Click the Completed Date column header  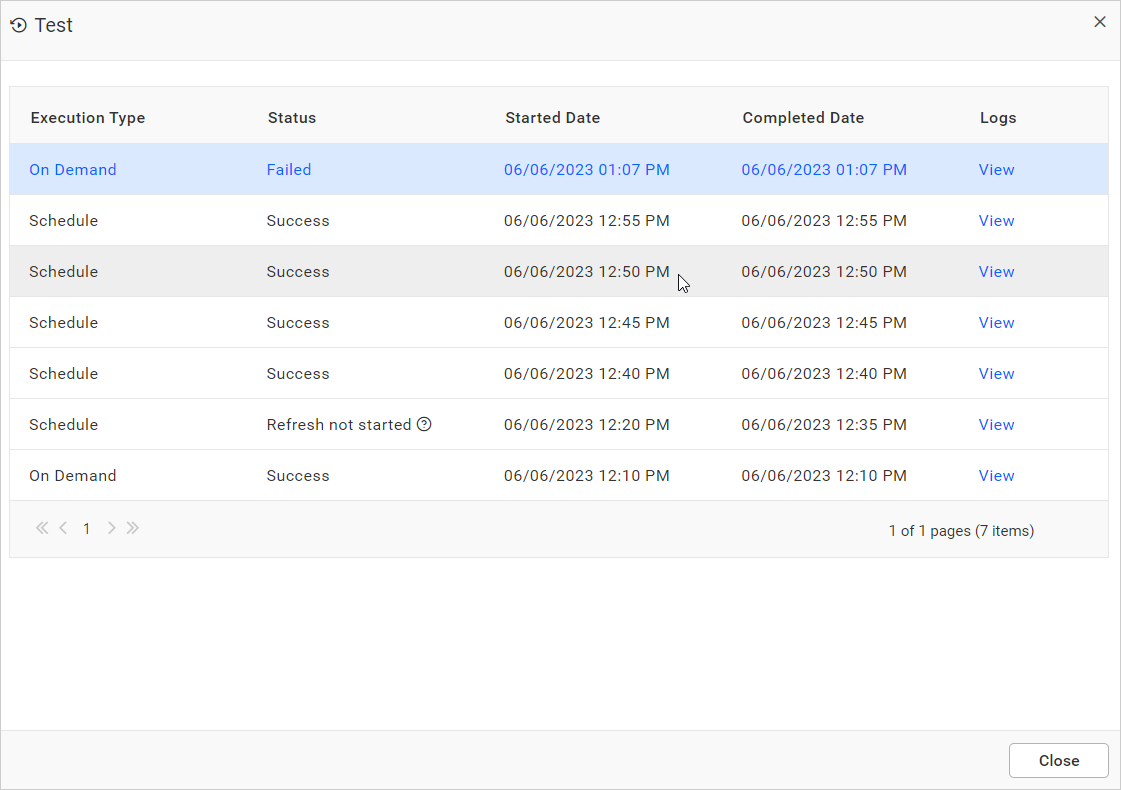click(x=803, y=118)
